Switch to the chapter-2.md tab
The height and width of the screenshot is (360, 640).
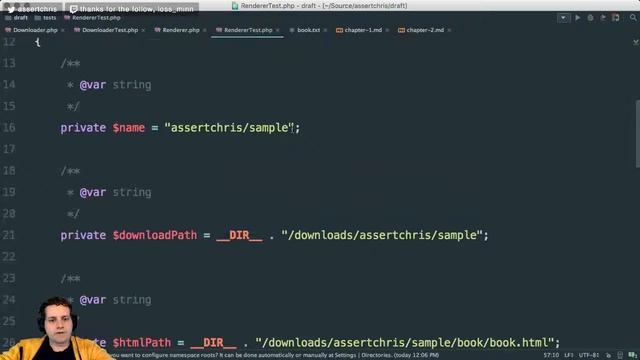pyautogui.click(x=424, y=30)
